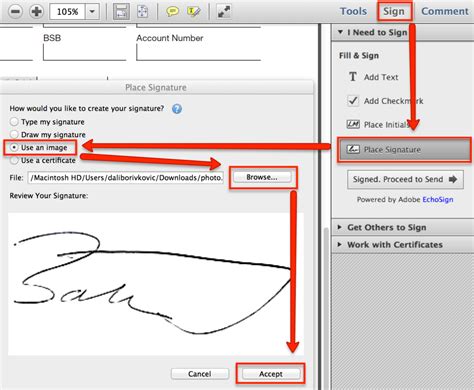This screenshot has width=474, height=390.
Task: Click the signature preview image
Action: tap(156, 284)
